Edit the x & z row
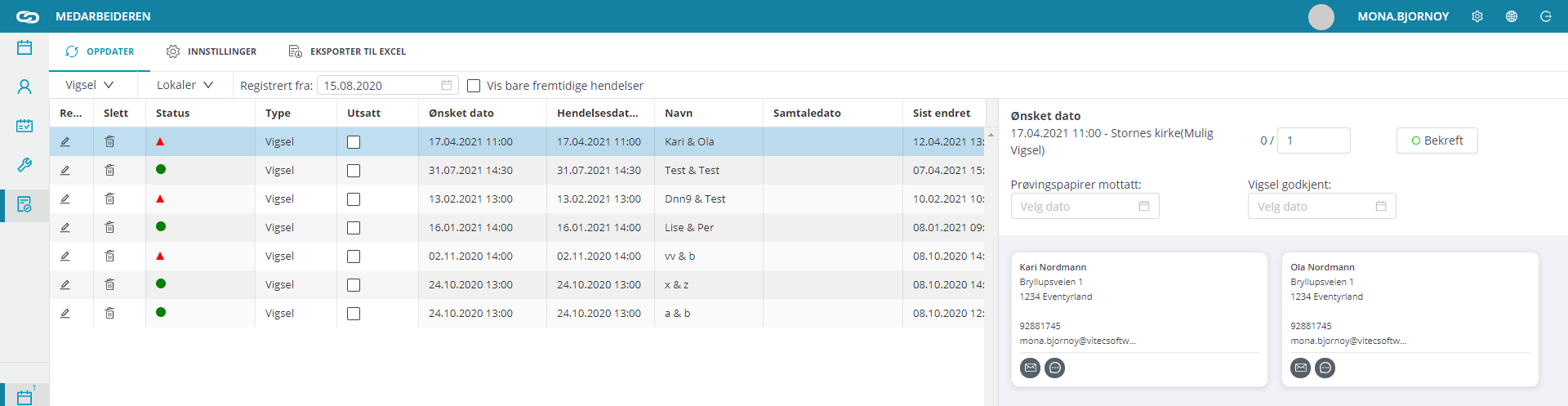Screen dimensions: 1568x406 (65, 285)
